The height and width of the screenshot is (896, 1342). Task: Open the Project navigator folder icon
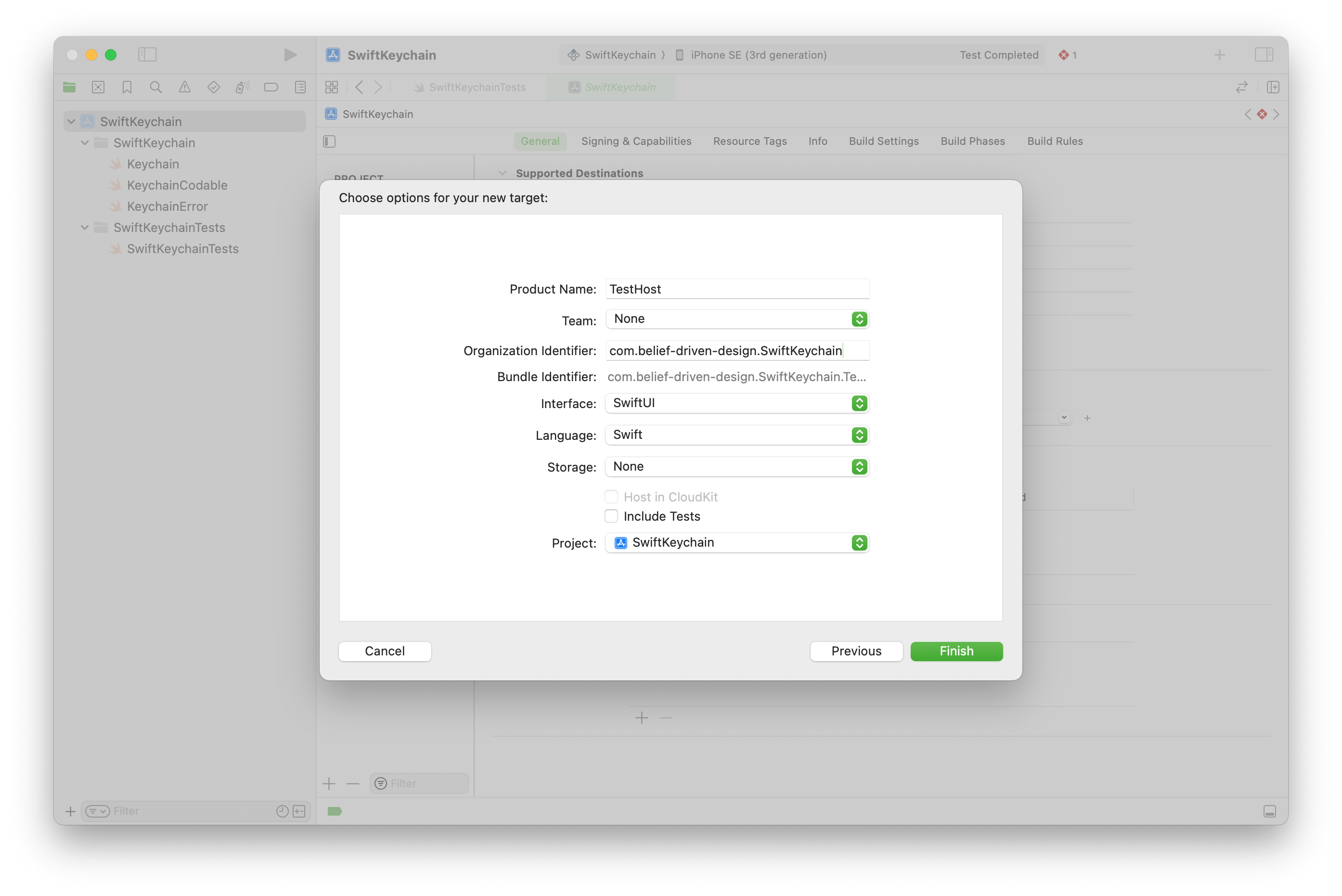[69, 87]
